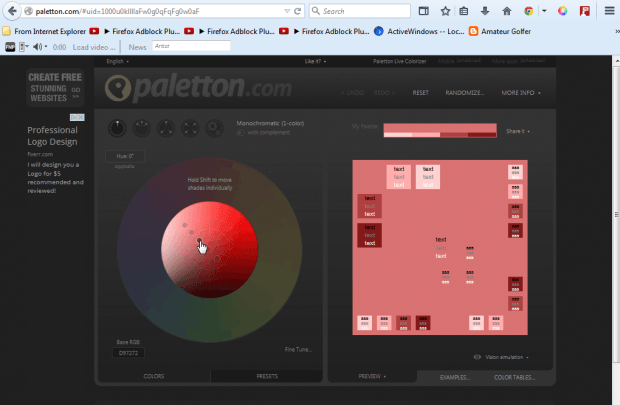Toggle the Vision simulation eye icon

point(477,357)
